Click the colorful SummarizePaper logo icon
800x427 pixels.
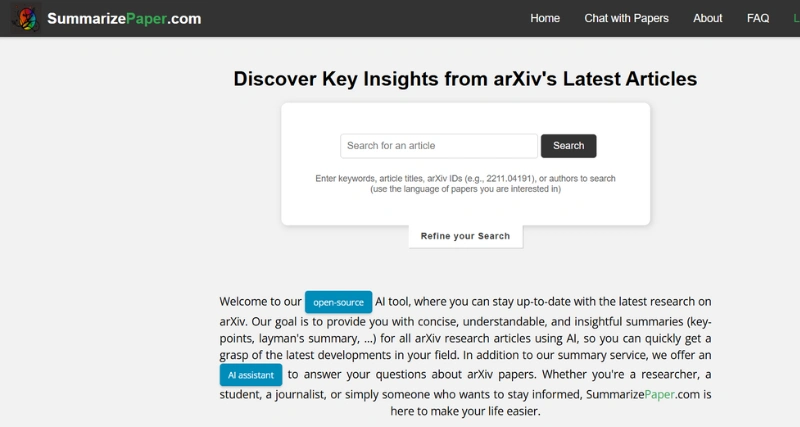(x=26, y=18)
